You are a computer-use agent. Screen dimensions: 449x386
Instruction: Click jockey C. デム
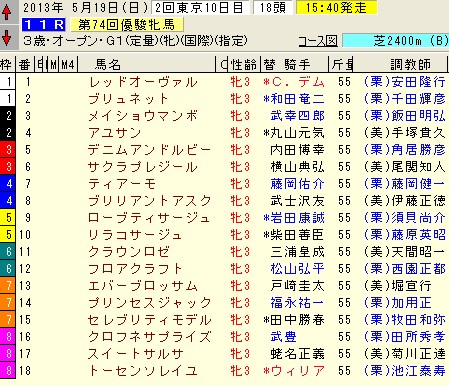(x=298, y=82)
